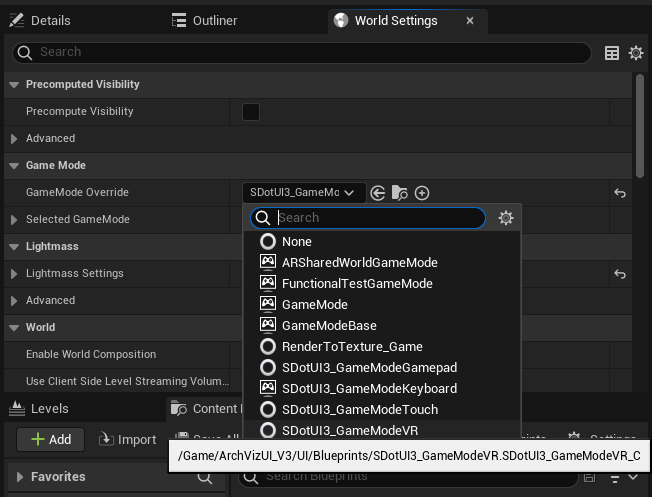The width and height of the screenshot is (652, 497).
Task: Select SDotUI3_GameModeKeyboard entry
Action: (x=381, y=388)
